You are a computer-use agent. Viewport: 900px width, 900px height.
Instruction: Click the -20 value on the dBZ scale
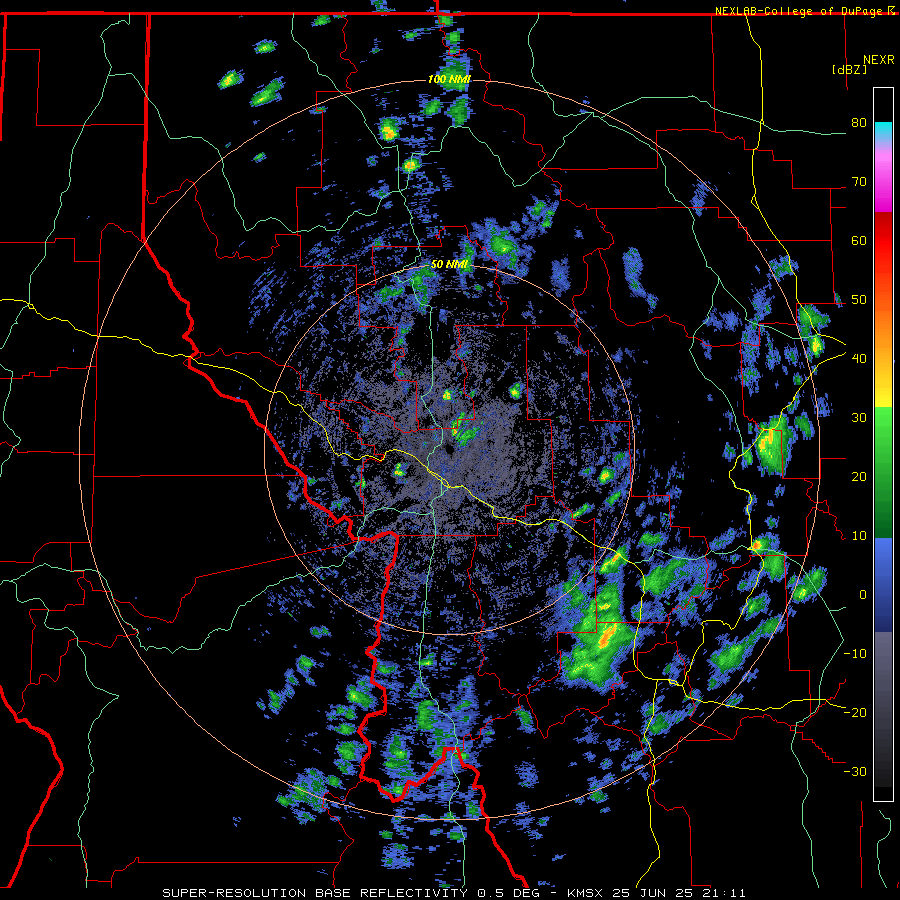[855, 712]
